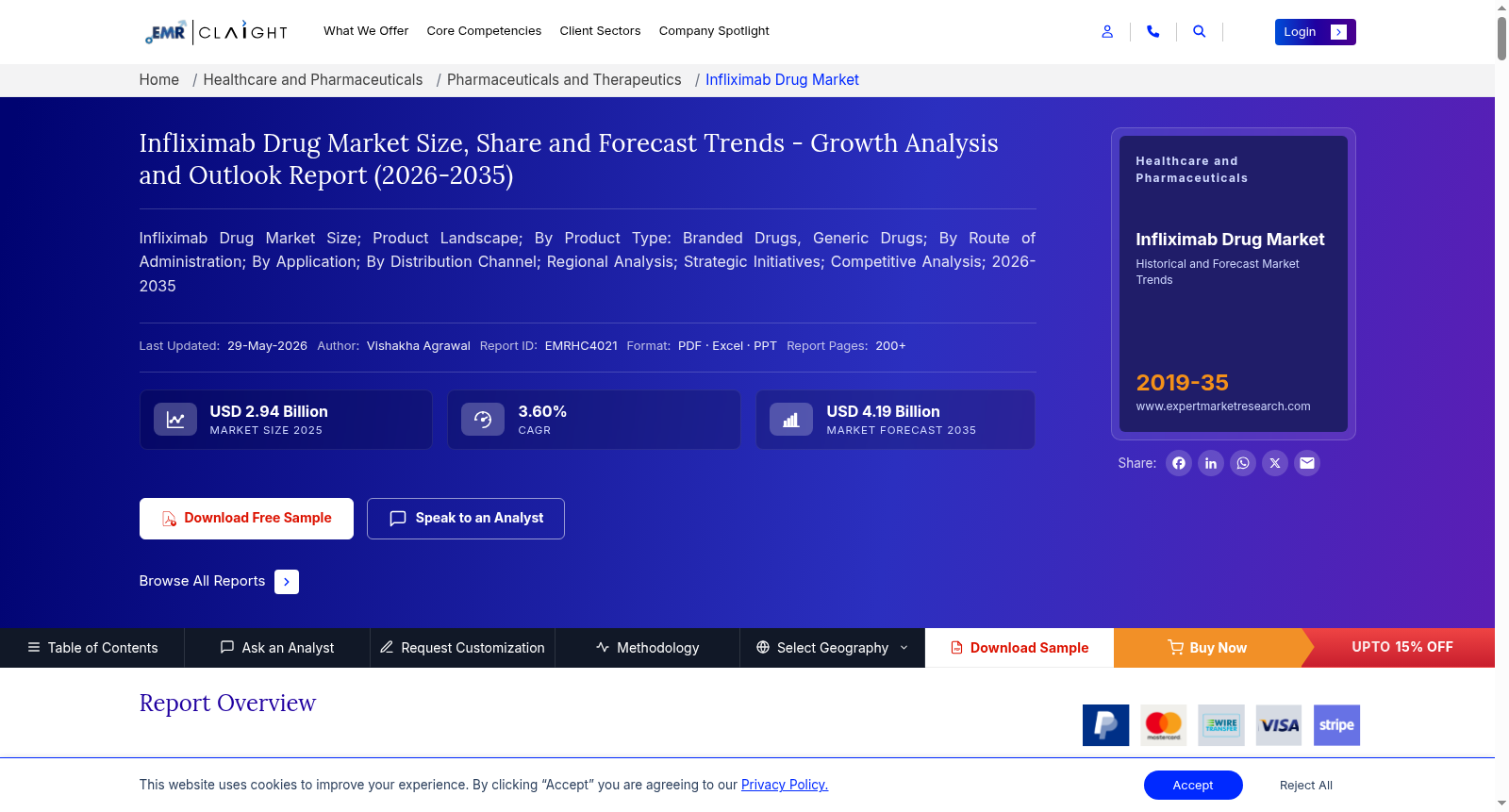This screenshot has width=1509, height=812.
Task: Share report on LinkedIn
Action: 1211,463
